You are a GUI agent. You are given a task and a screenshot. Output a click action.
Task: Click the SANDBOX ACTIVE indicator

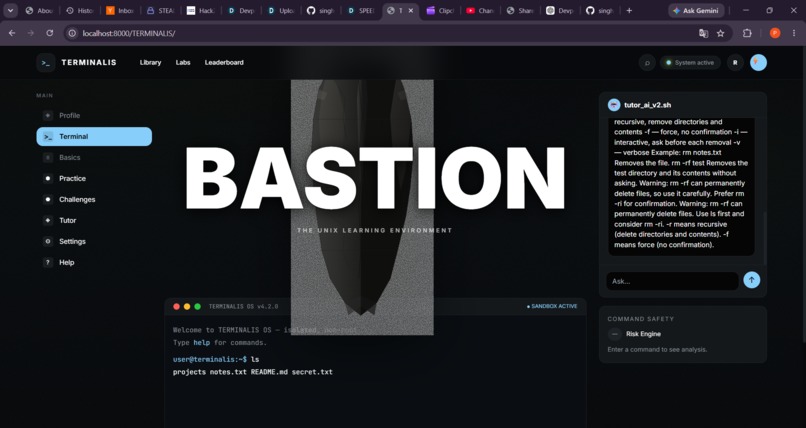tap(552, 306)
